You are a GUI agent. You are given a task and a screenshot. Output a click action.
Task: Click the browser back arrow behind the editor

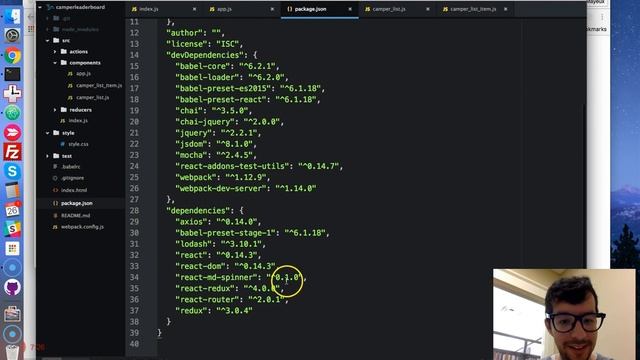(x=31, y=17)
